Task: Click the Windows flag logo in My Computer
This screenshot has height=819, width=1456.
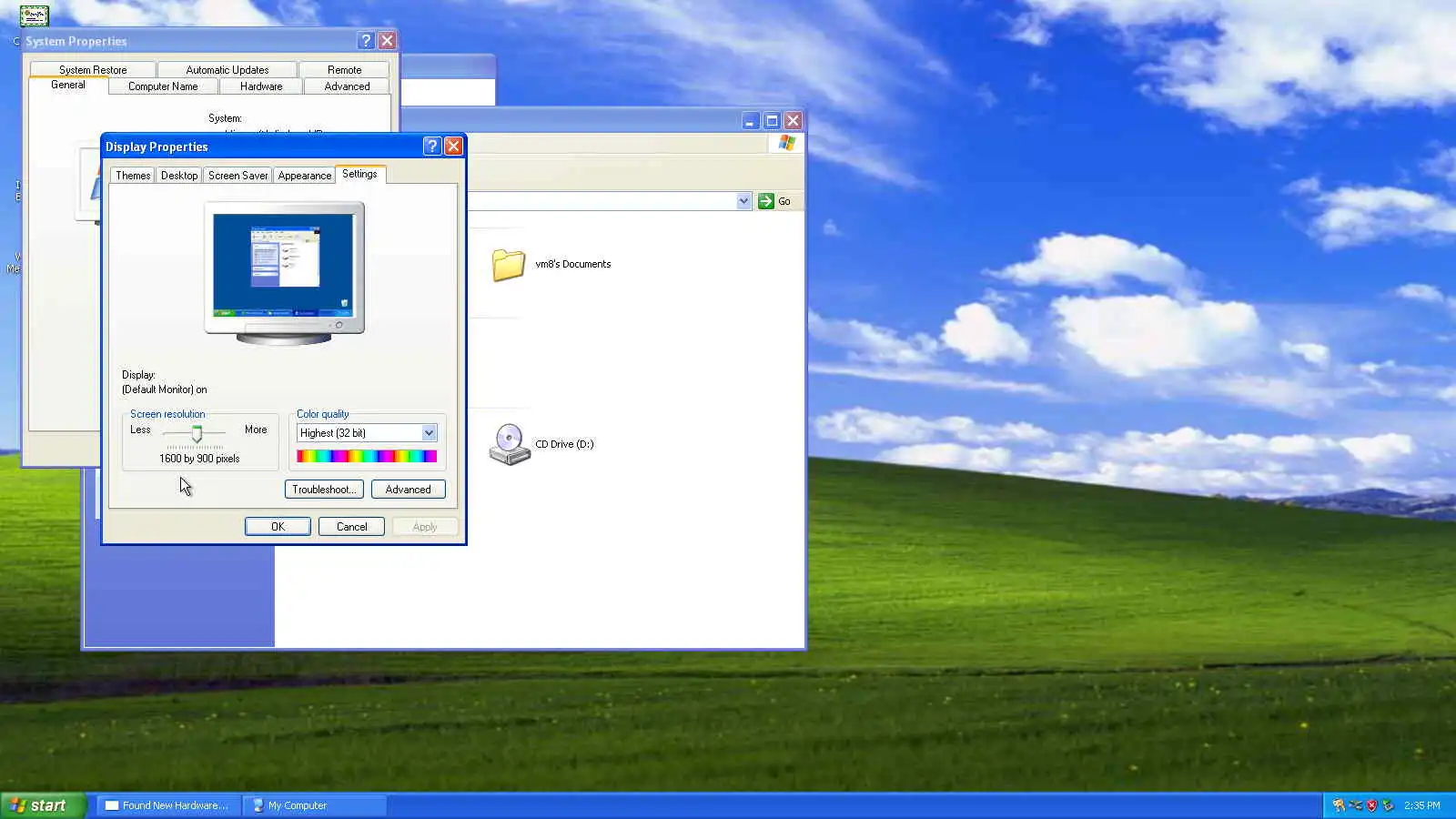Action: click(x=787, y=143)
